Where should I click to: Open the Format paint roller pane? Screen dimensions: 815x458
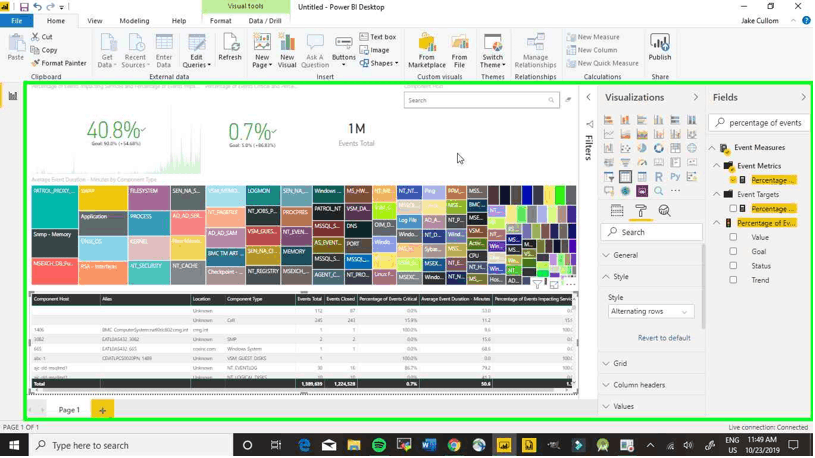[641, 211]
